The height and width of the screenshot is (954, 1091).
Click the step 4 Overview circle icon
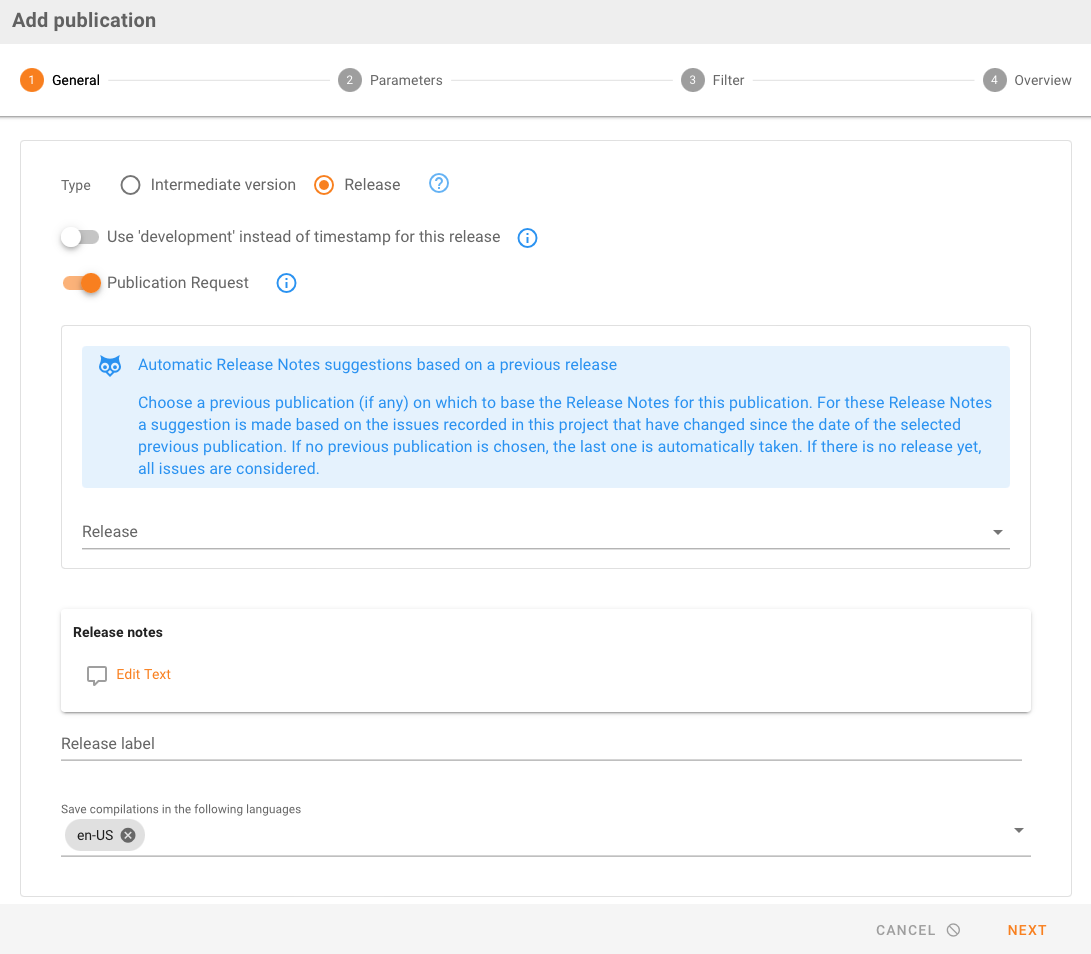coord(994,80)
